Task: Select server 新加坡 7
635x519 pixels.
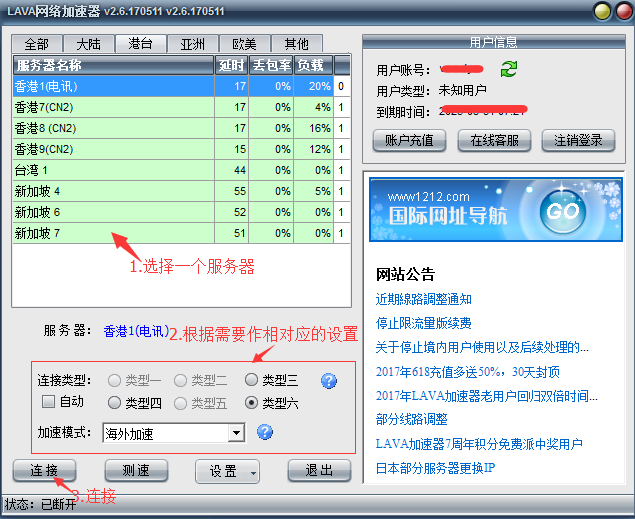Action: pyautogui.click(x=181, y=233)
